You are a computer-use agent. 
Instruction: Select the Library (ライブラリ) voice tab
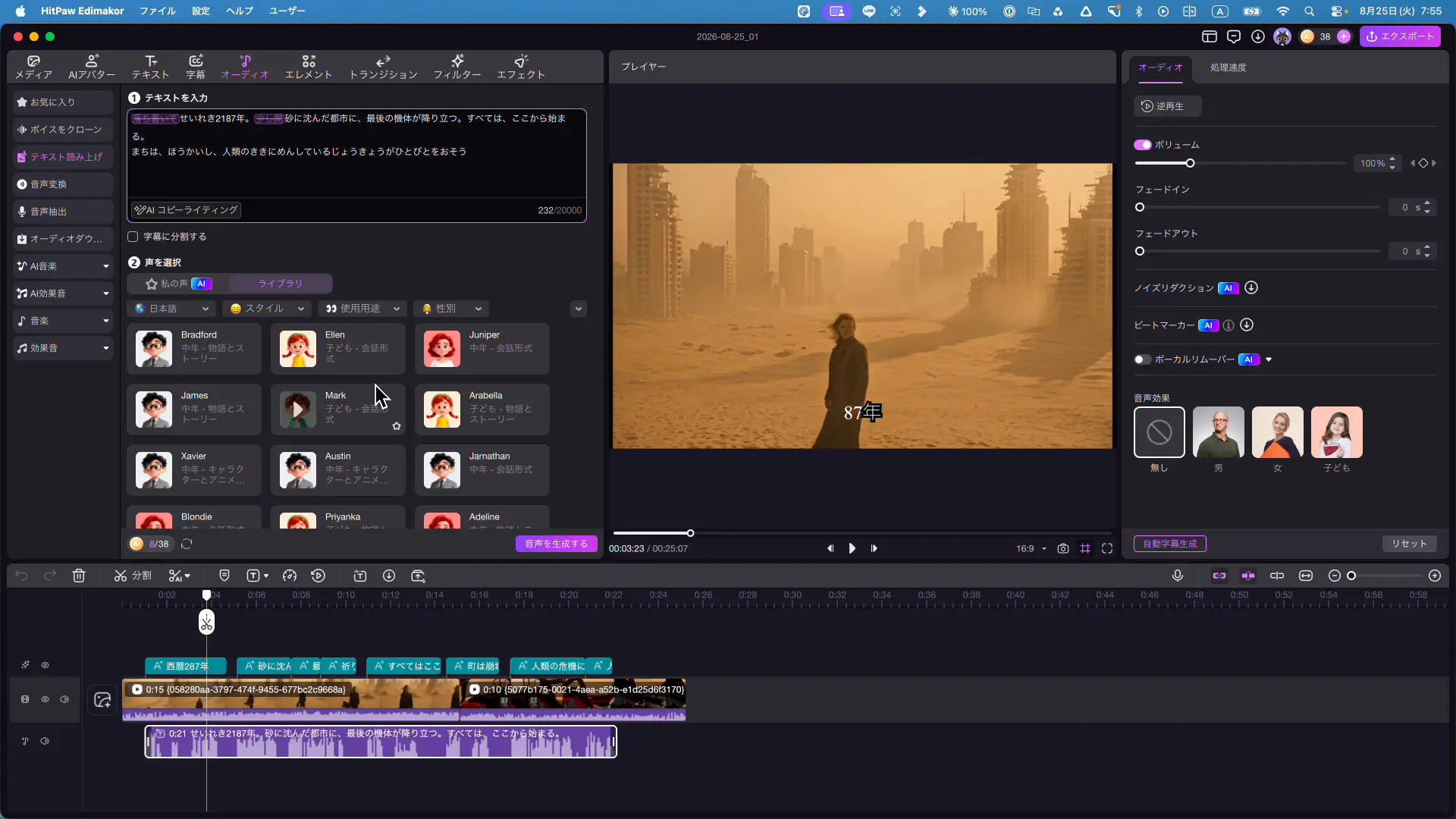(x=281, y=284)
